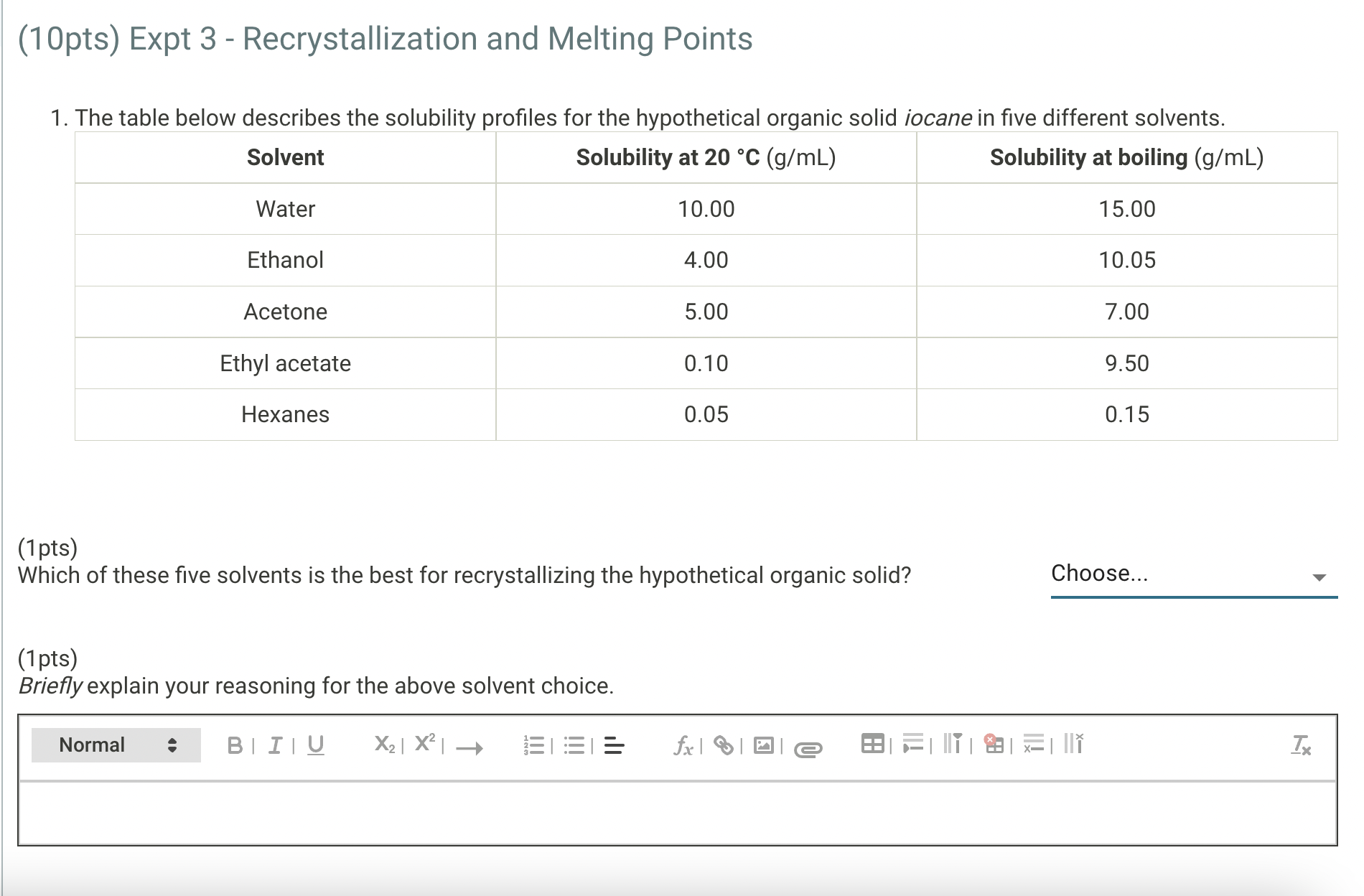This screenshot has width=1364, height=896.
Task: Clear formatting with the Tx icon
Action: pos(1302,745)
